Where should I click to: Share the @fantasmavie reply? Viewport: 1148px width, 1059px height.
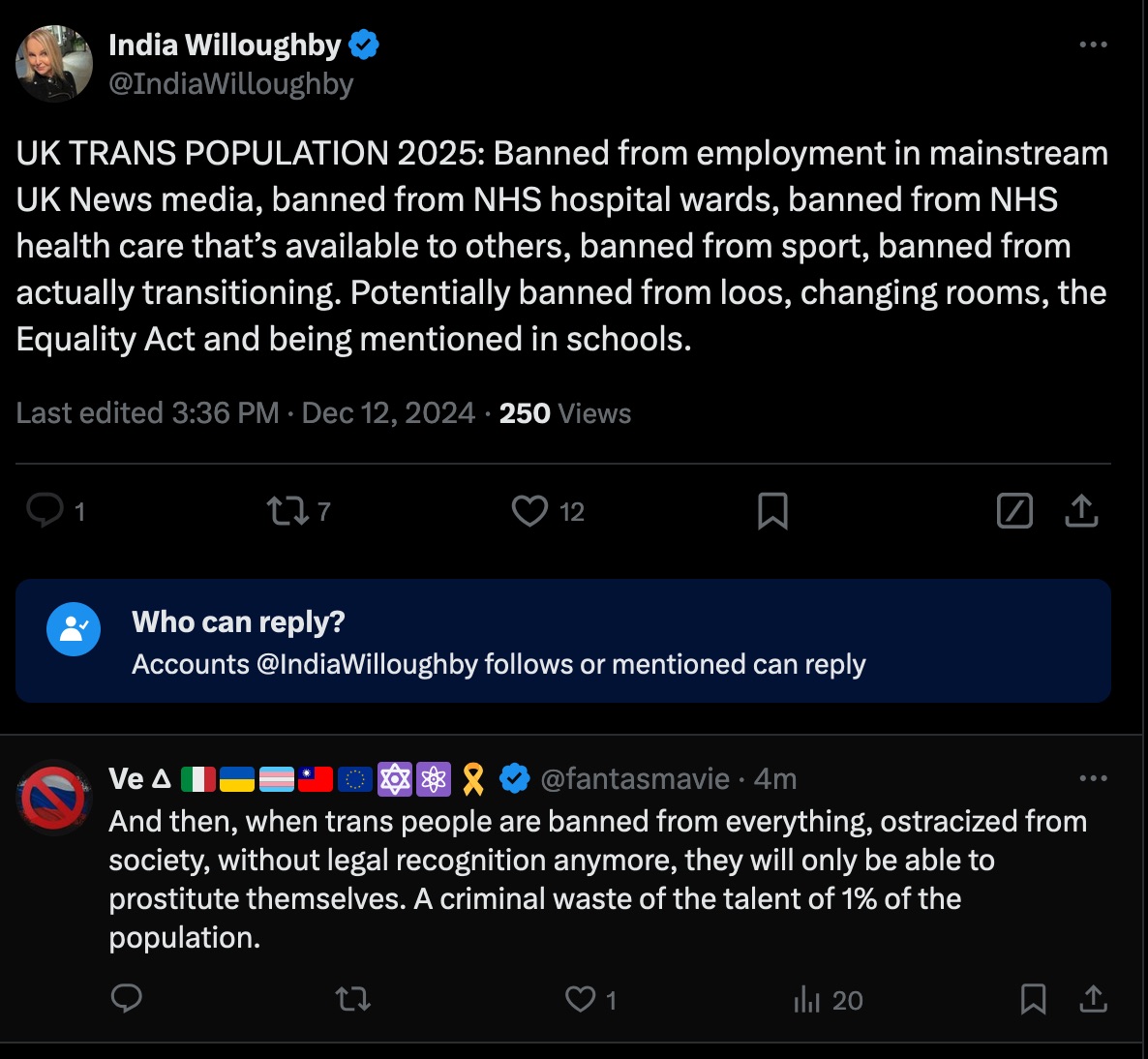1093,998
